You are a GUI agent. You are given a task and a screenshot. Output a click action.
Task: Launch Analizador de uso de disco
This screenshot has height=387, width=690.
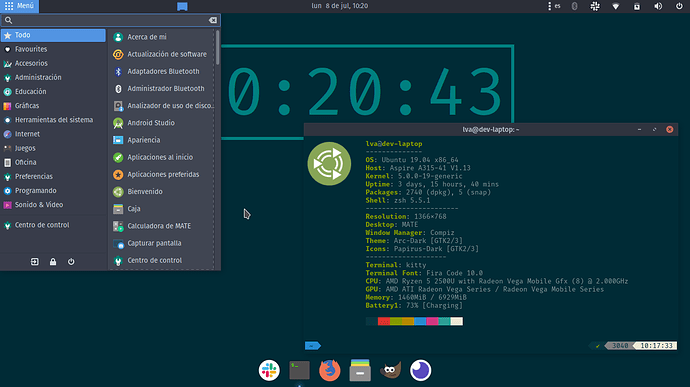click(x=162, y=106)
